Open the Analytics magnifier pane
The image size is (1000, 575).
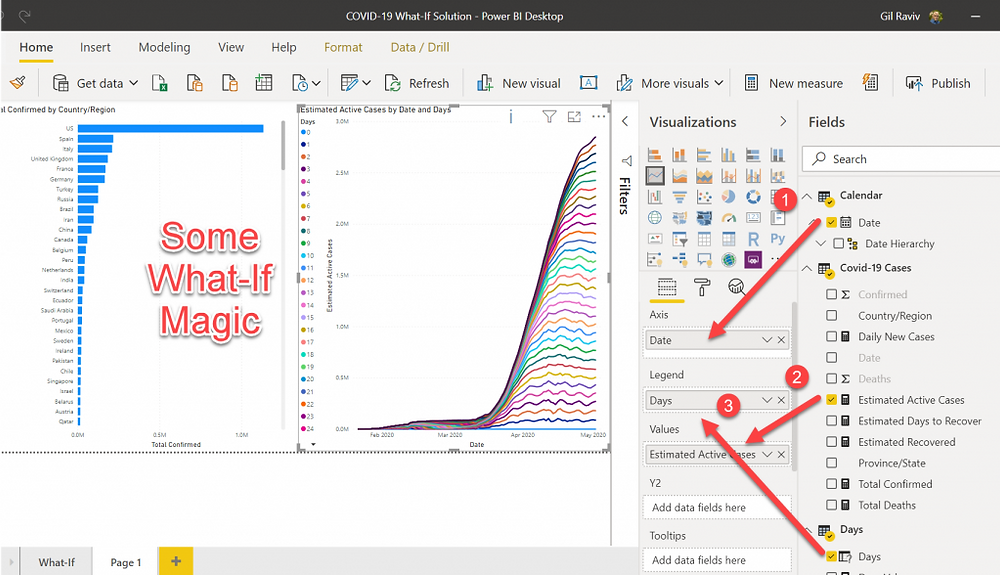737,288
